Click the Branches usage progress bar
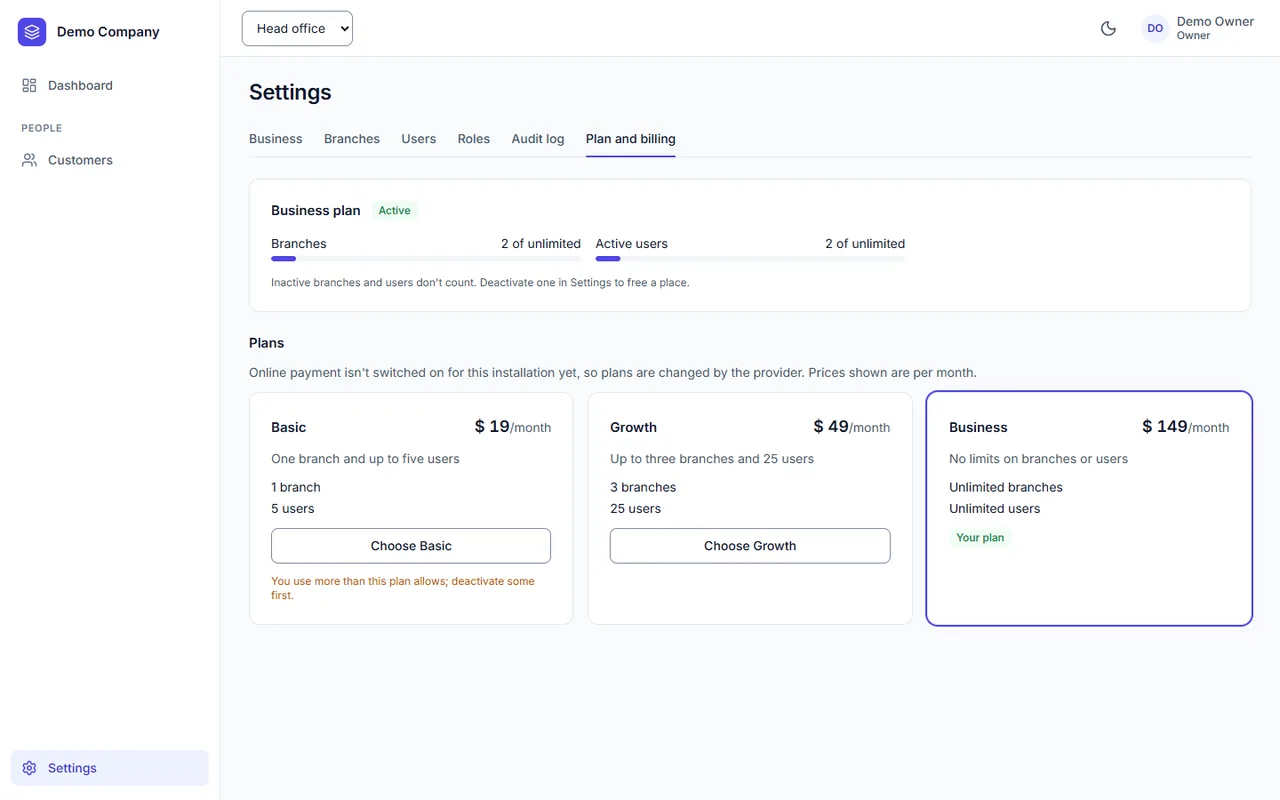Screen dimensions: 1280x800 pyautogui.click(x=426, y=259)
